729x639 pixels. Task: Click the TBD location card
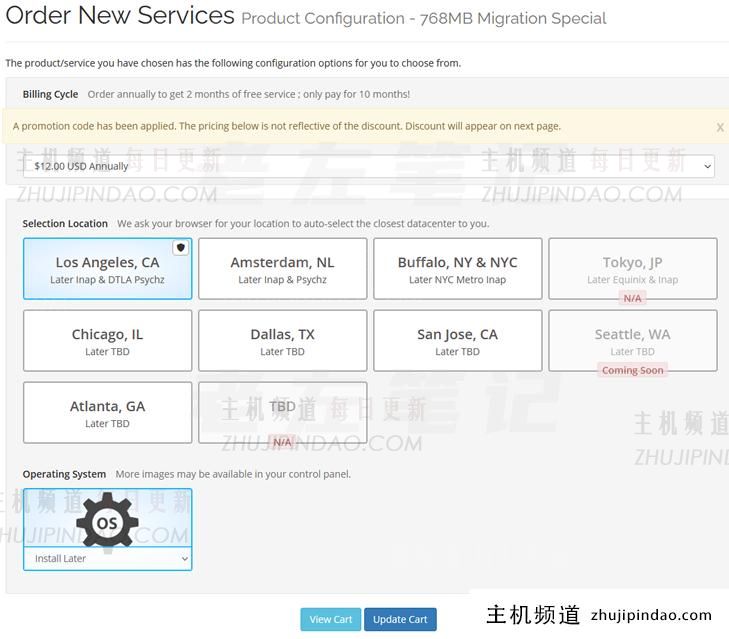tap(282, 410)
